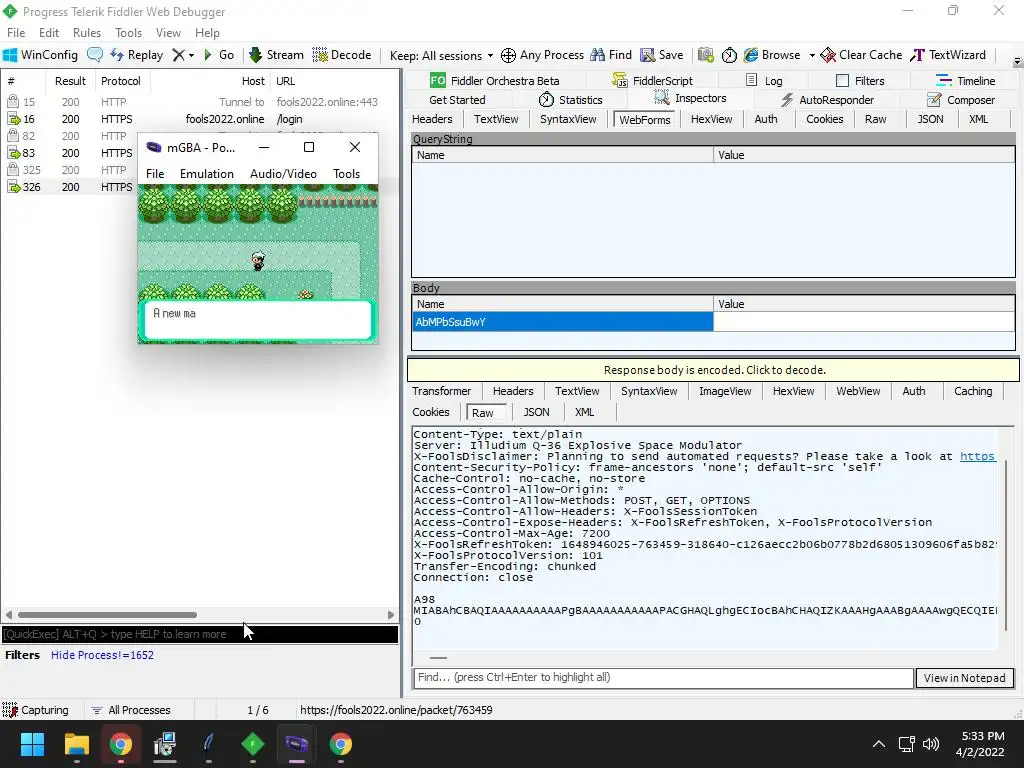
Task: Expand the Browse dropdown arrow
Action: (812, 56)
